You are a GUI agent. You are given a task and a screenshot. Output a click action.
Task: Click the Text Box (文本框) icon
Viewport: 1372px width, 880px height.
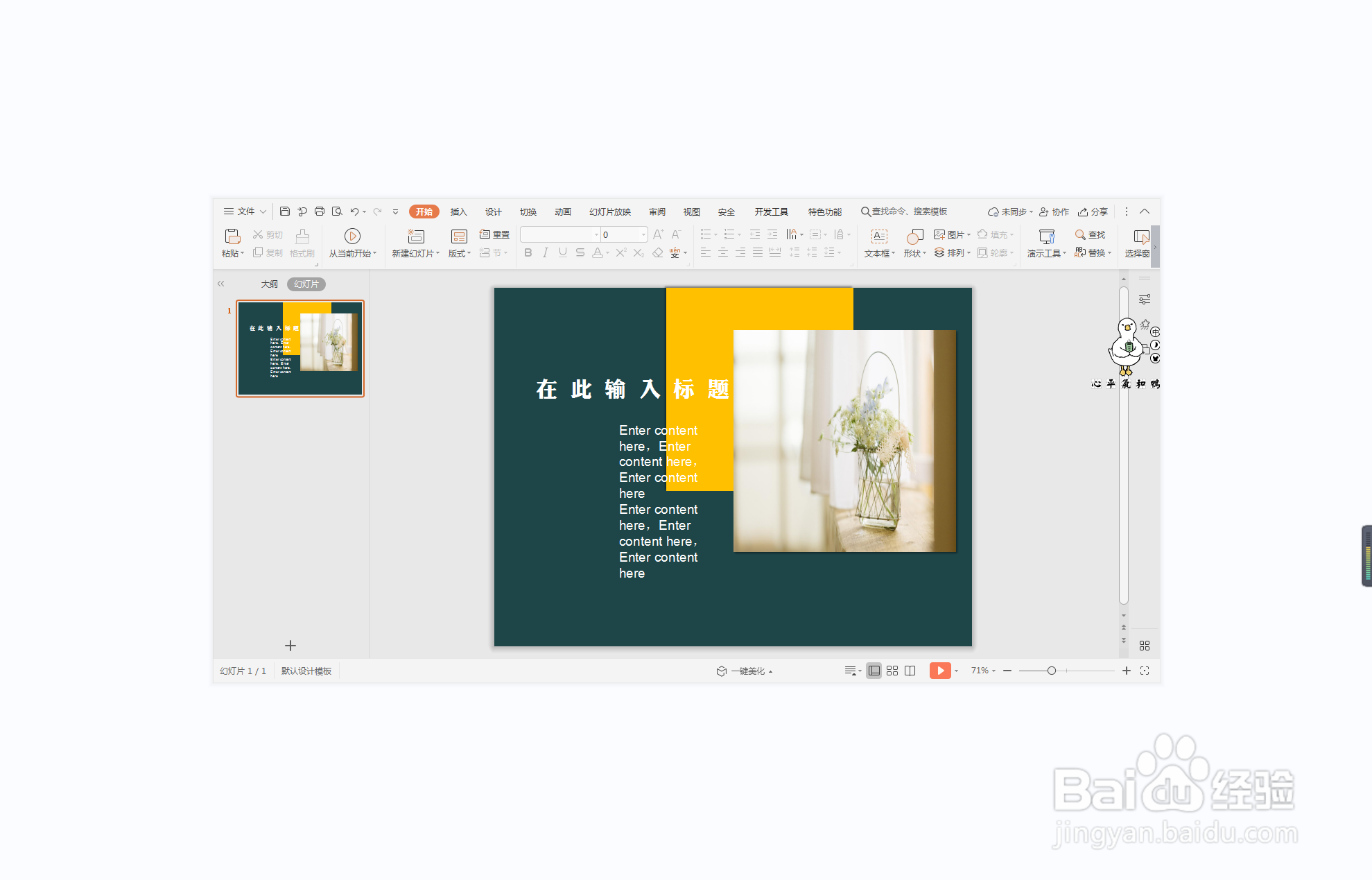879,236
